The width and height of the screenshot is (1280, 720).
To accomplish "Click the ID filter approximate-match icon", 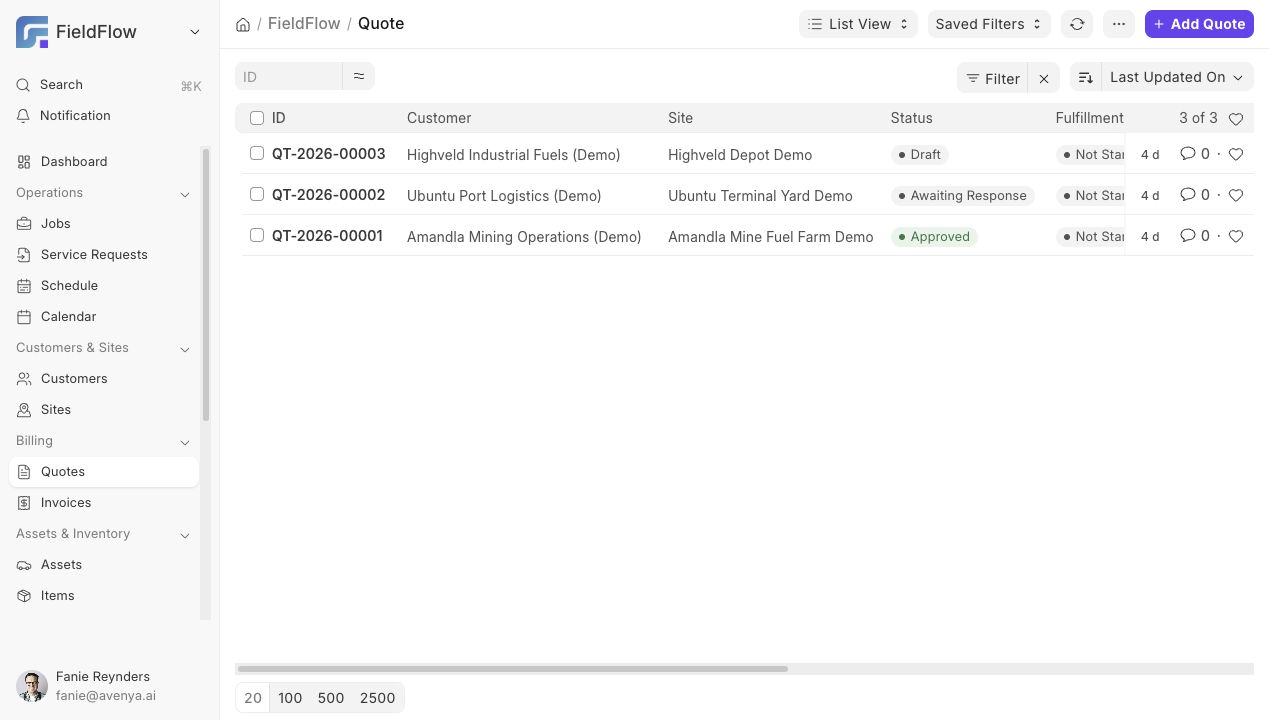I will point(359,76).
